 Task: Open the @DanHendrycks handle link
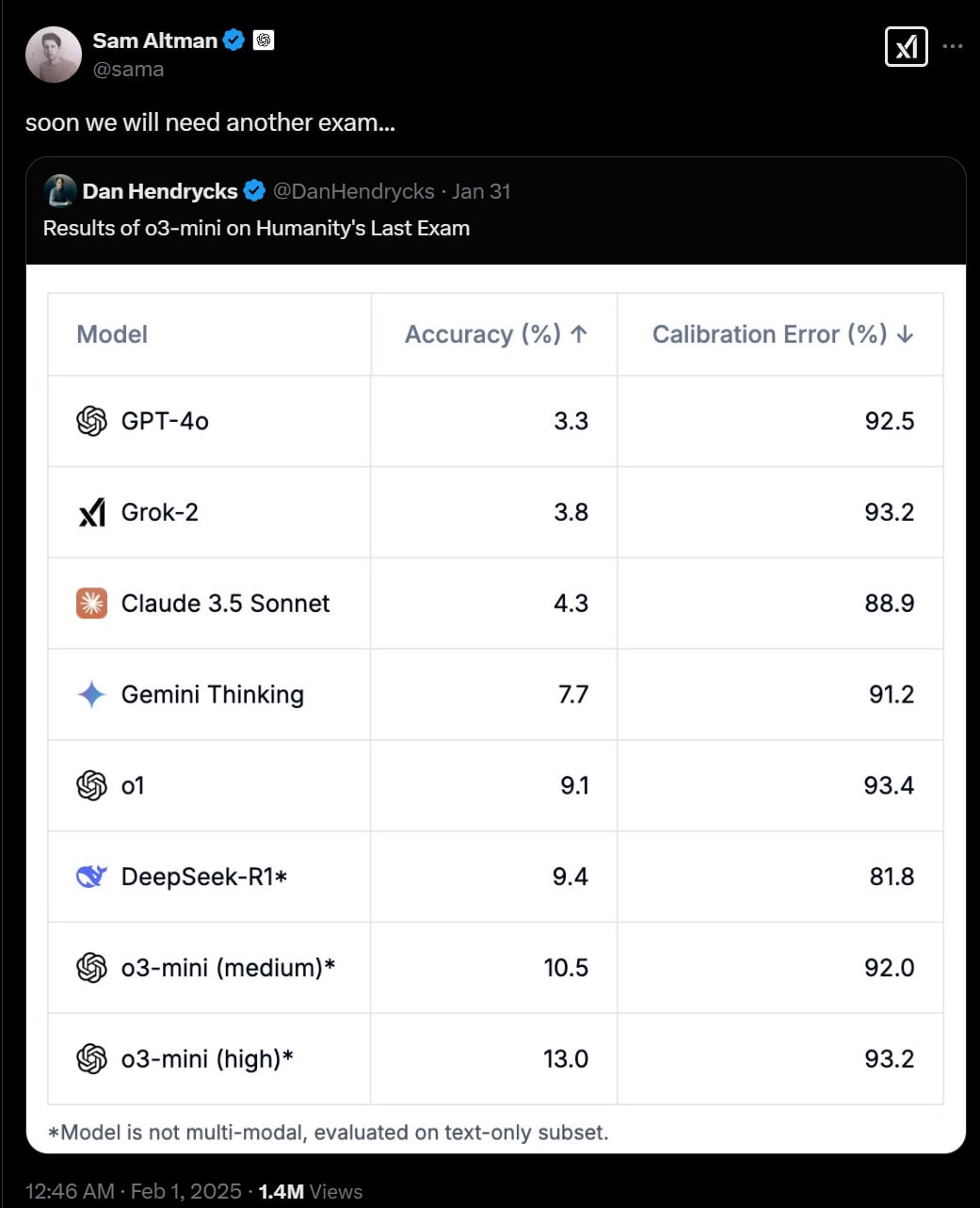(354, 191)
